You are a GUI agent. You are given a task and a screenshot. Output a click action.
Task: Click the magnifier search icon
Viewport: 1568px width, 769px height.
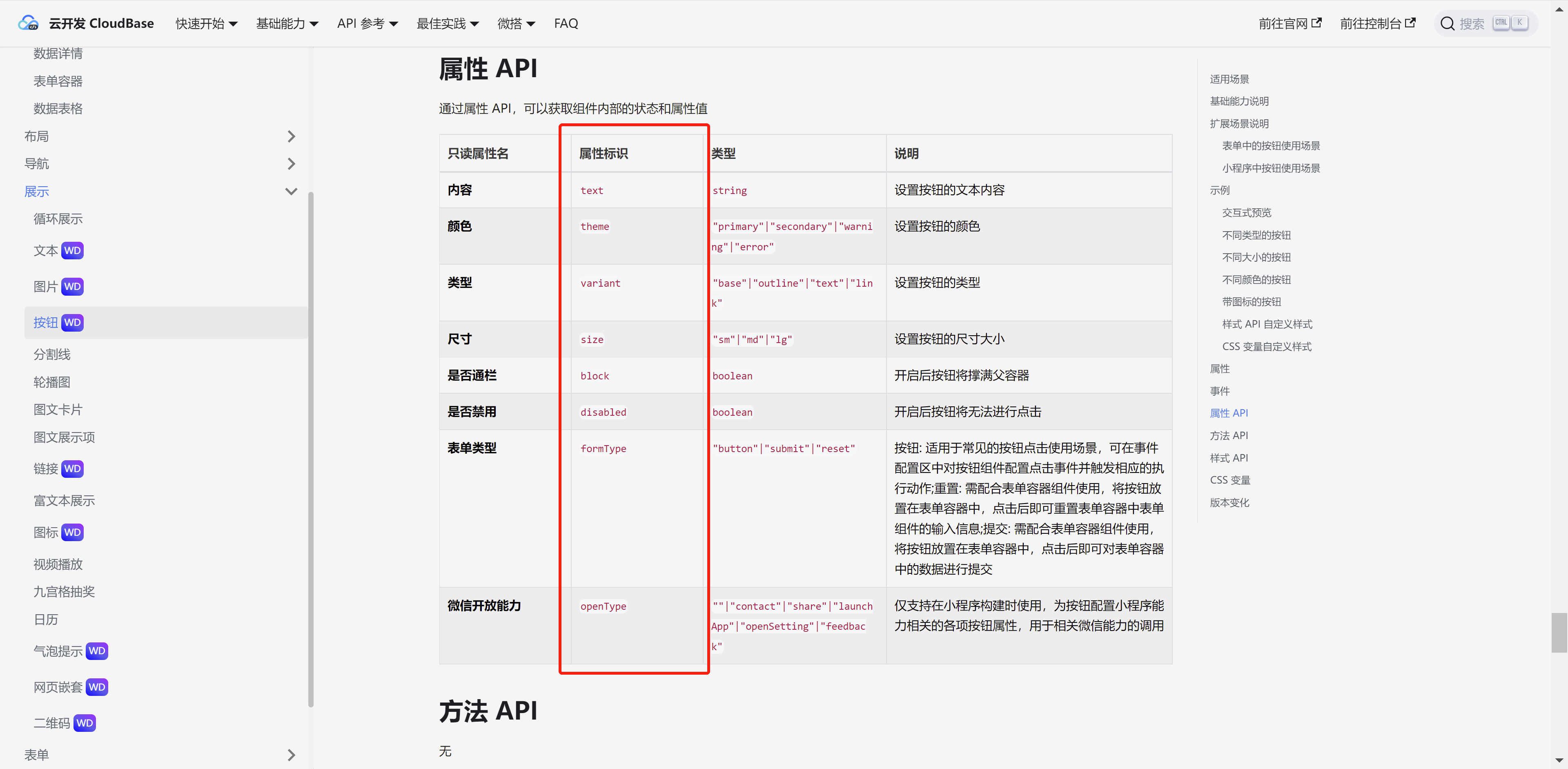pos(1448,24)
